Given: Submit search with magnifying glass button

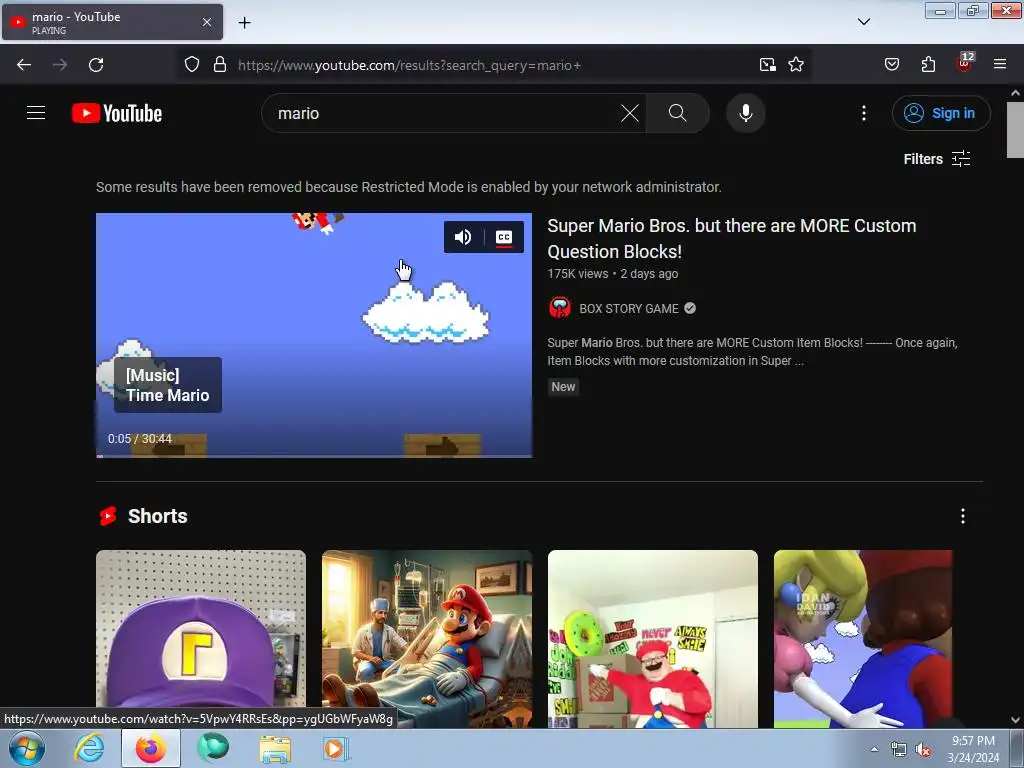Looking at the screenshot, I should coord(677,113).
